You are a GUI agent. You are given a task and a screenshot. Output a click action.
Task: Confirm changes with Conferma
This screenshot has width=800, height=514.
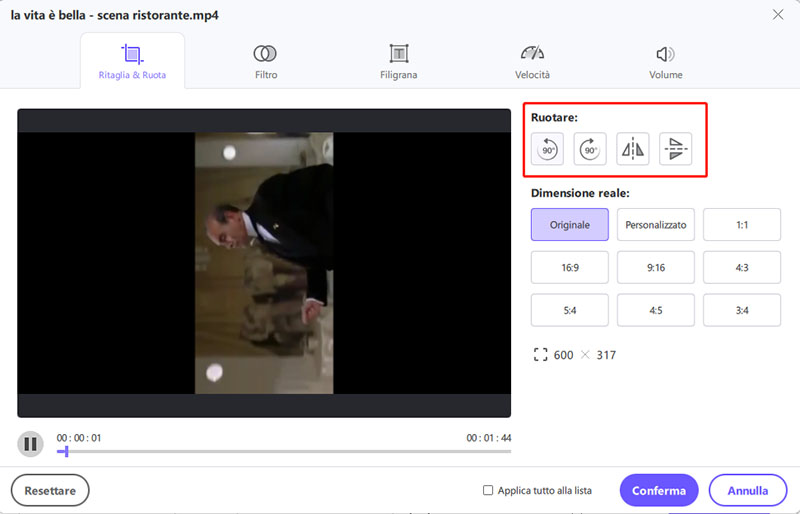659,491
